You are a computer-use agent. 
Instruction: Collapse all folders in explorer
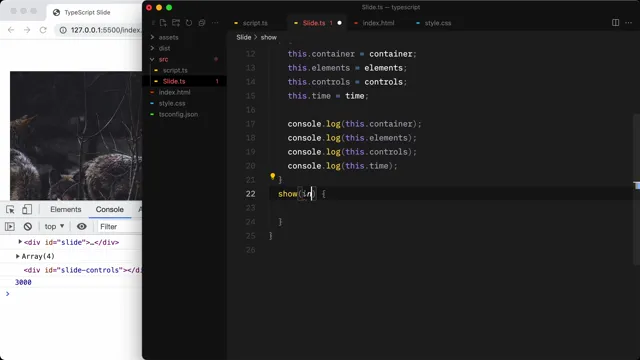(202, 23)
